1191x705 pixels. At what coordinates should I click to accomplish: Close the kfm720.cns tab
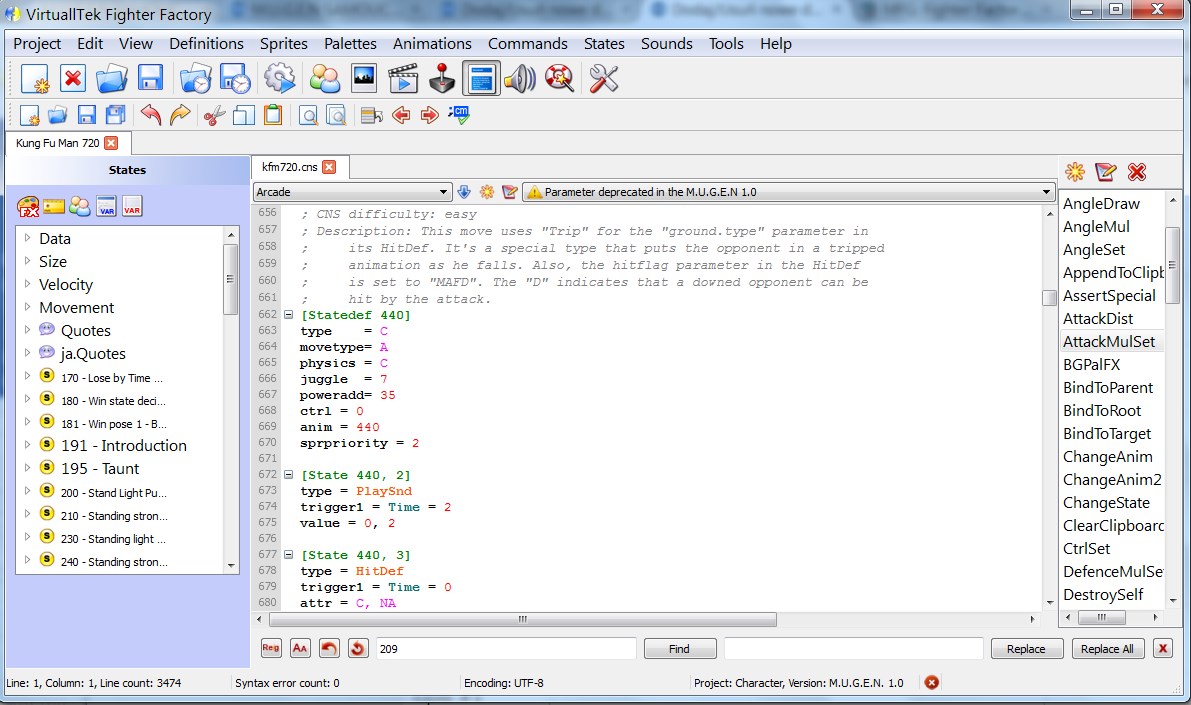pyautogui.click(x=329, y=167)
